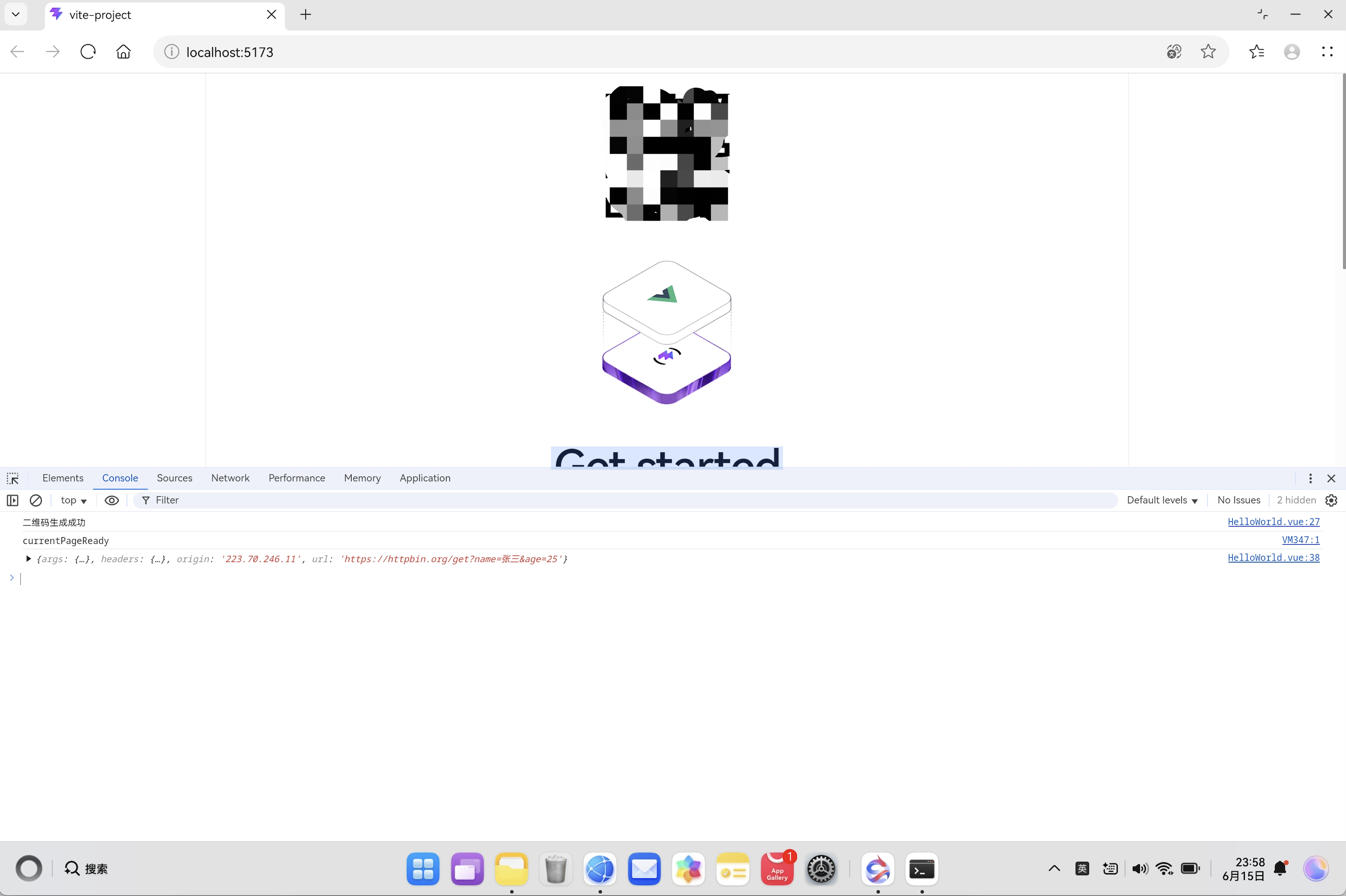Activate the DevTools inspect element picker

tap(13, 478)
